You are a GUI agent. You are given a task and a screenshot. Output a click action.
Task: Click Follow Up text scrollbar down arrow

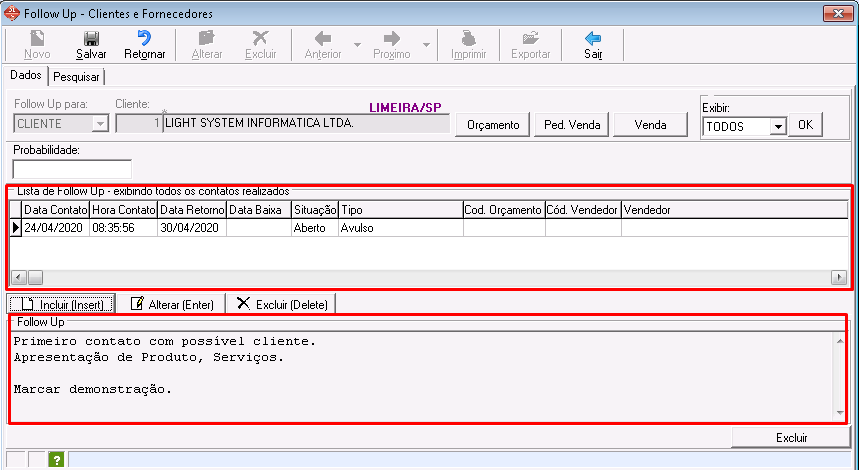coord(840,412)
